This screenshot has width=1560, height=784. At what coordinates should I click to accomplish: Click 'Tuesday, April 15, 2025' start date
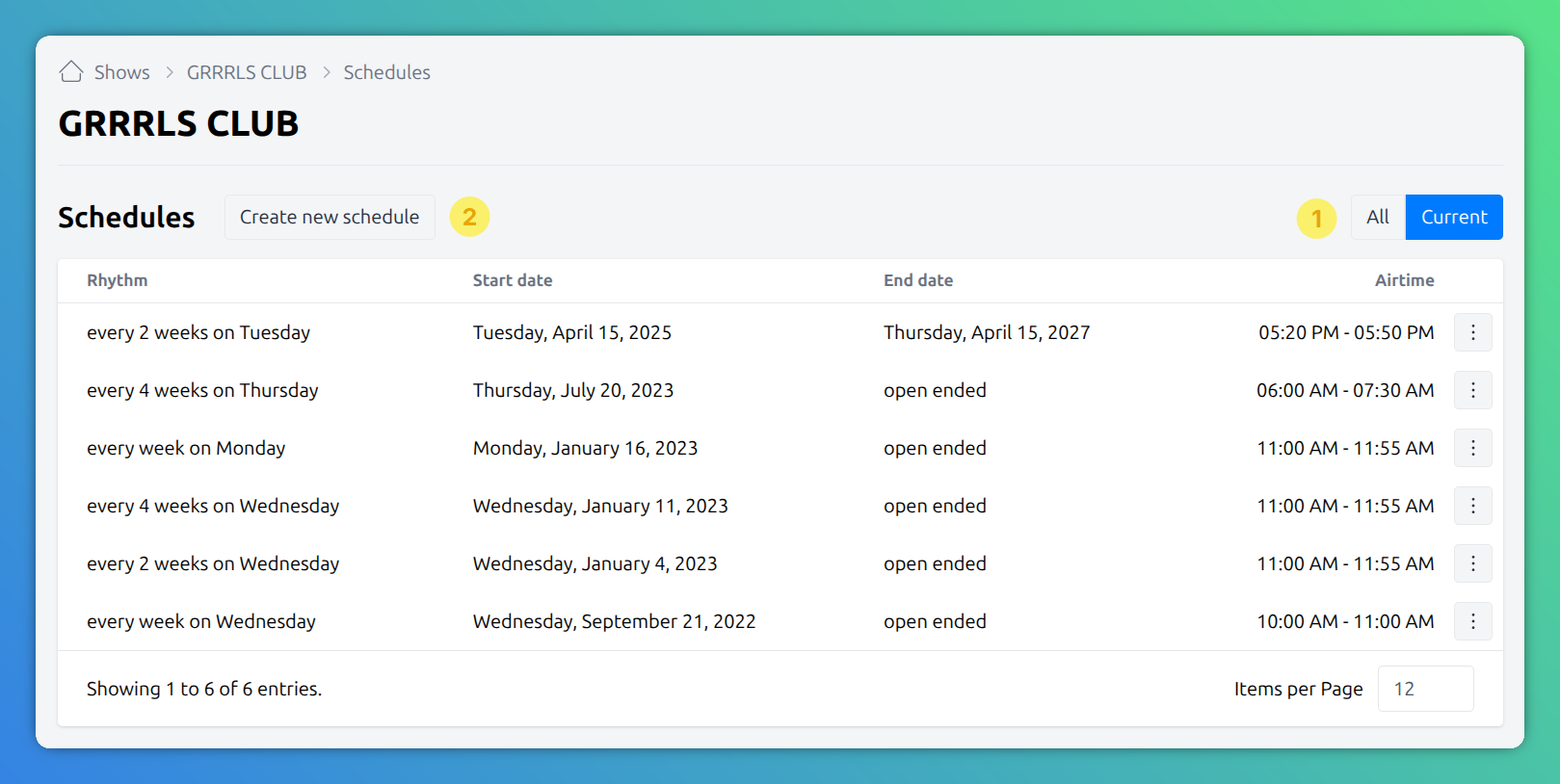(572, 332)
